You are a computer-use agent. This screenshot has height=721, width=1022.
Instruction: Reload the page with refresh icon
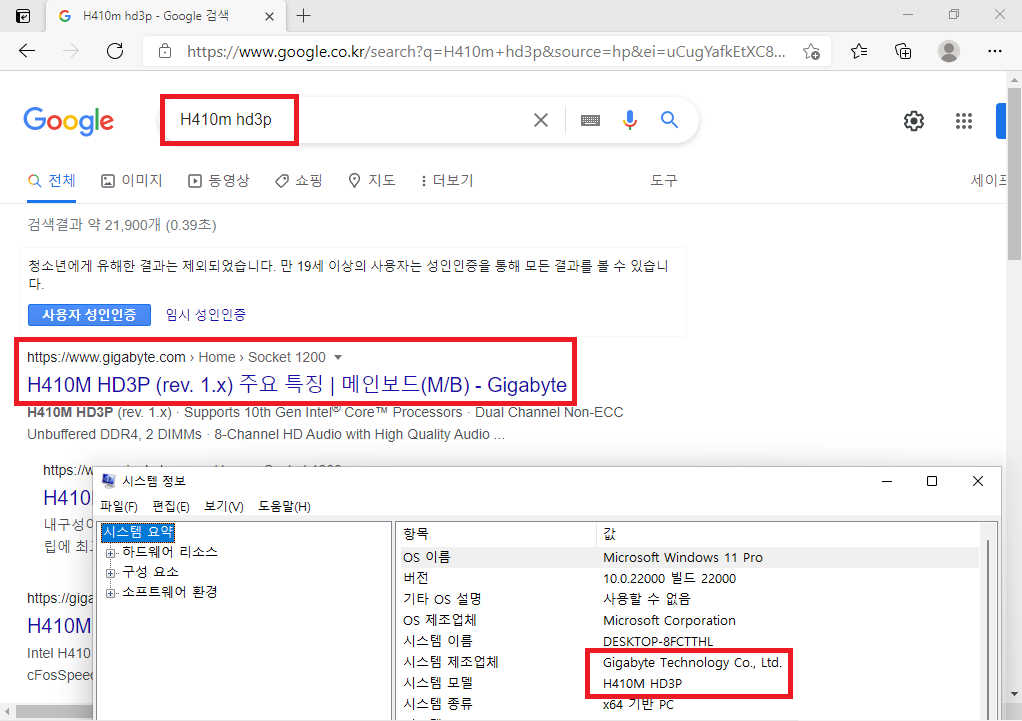coord(115,51)
